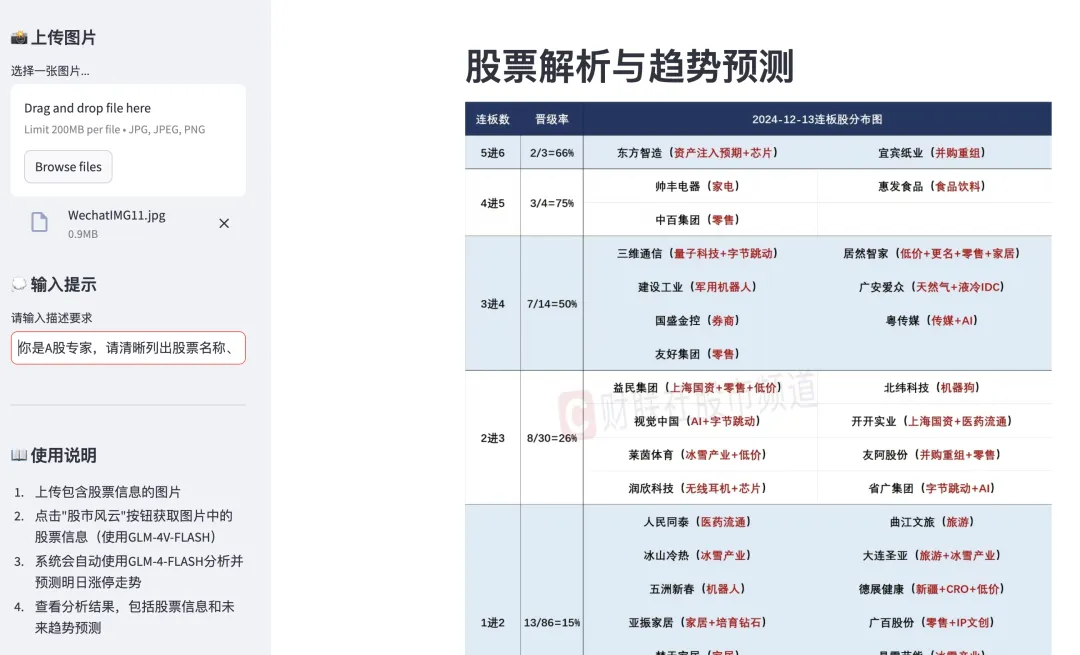The width and height of the screenshot is (1080, 655).
Task: Click instruction step 上传包含股票信息的图片
Action: [x=107, y=492]
